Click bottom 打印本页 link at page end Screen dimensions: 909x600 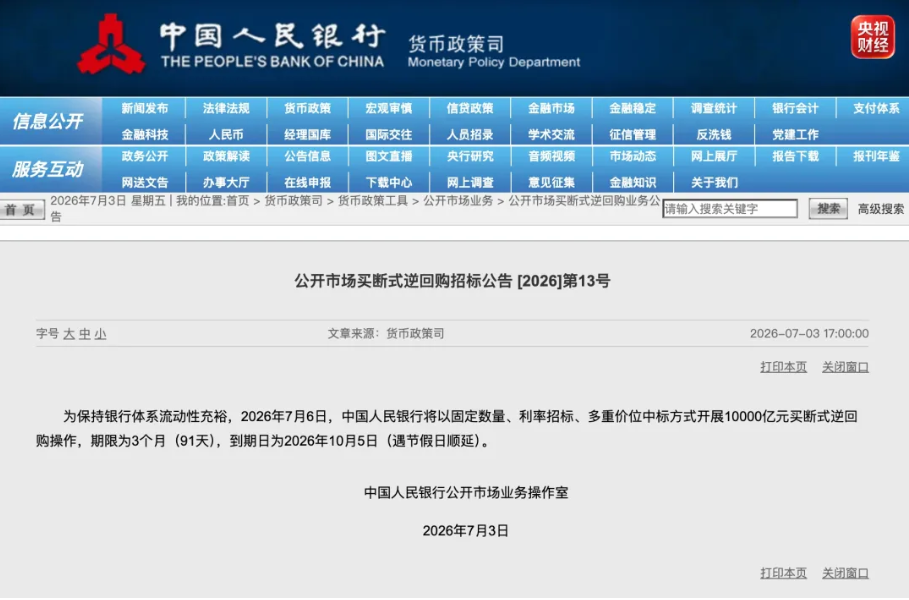point(783,573)
